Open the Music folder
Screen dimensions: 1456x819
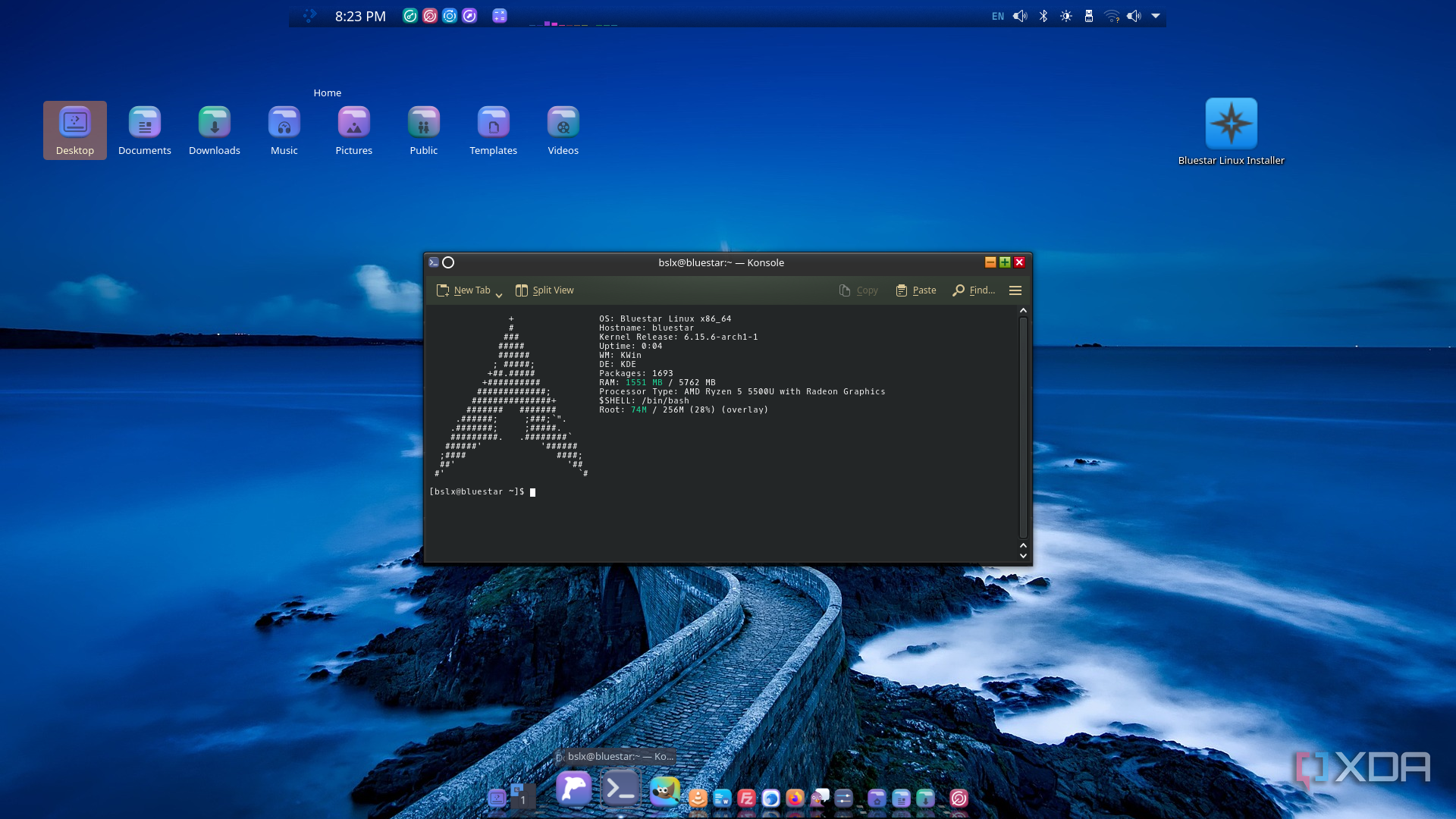coord(284,130)
